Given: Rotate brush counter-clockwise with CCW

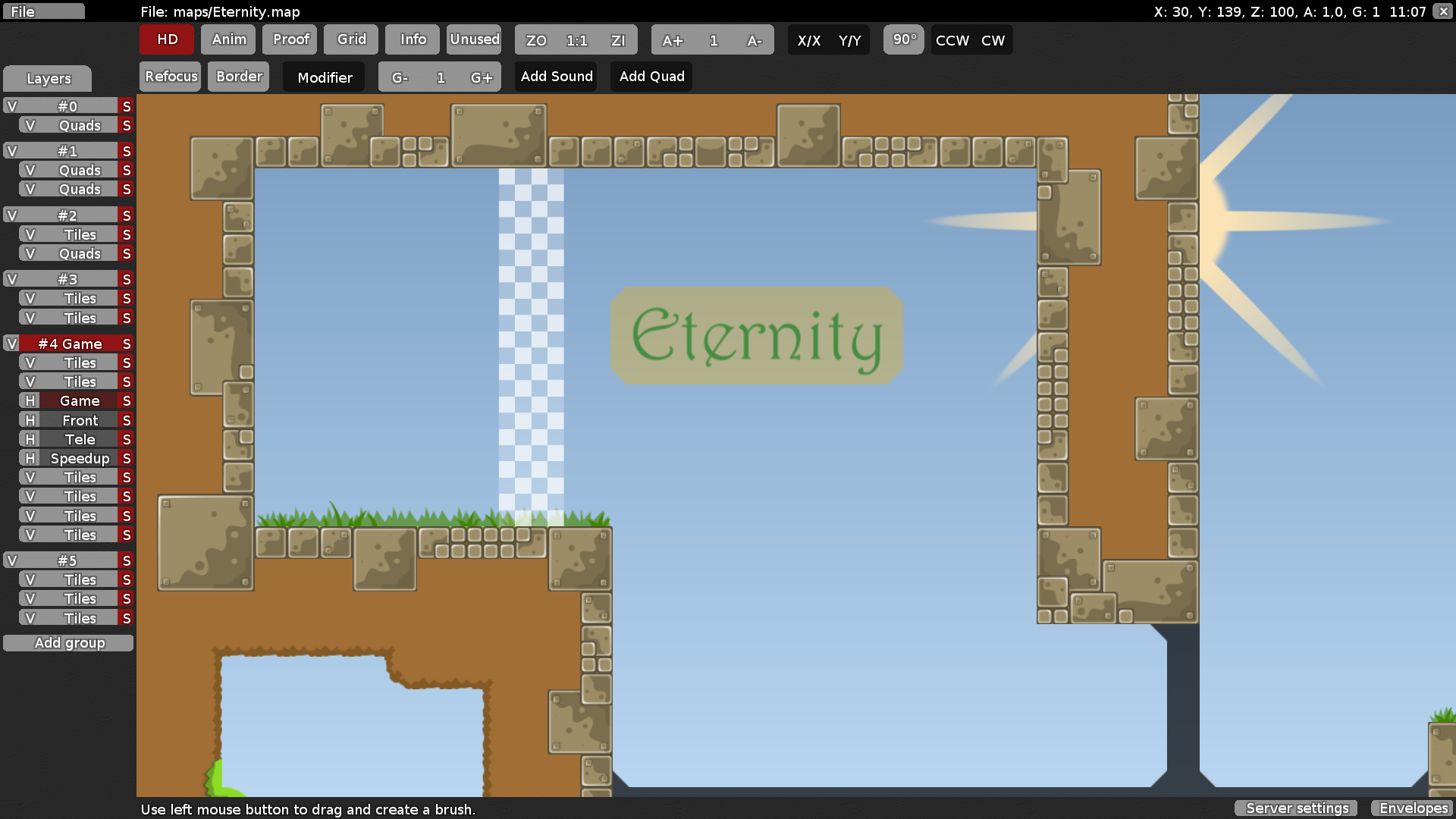Looking at the screenshot, I should [x=952, y=40].
